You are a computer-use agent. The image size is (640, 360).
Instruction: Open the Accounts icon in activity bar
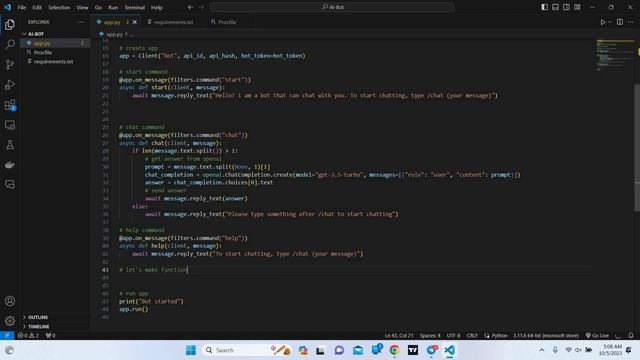click(10, 301)
